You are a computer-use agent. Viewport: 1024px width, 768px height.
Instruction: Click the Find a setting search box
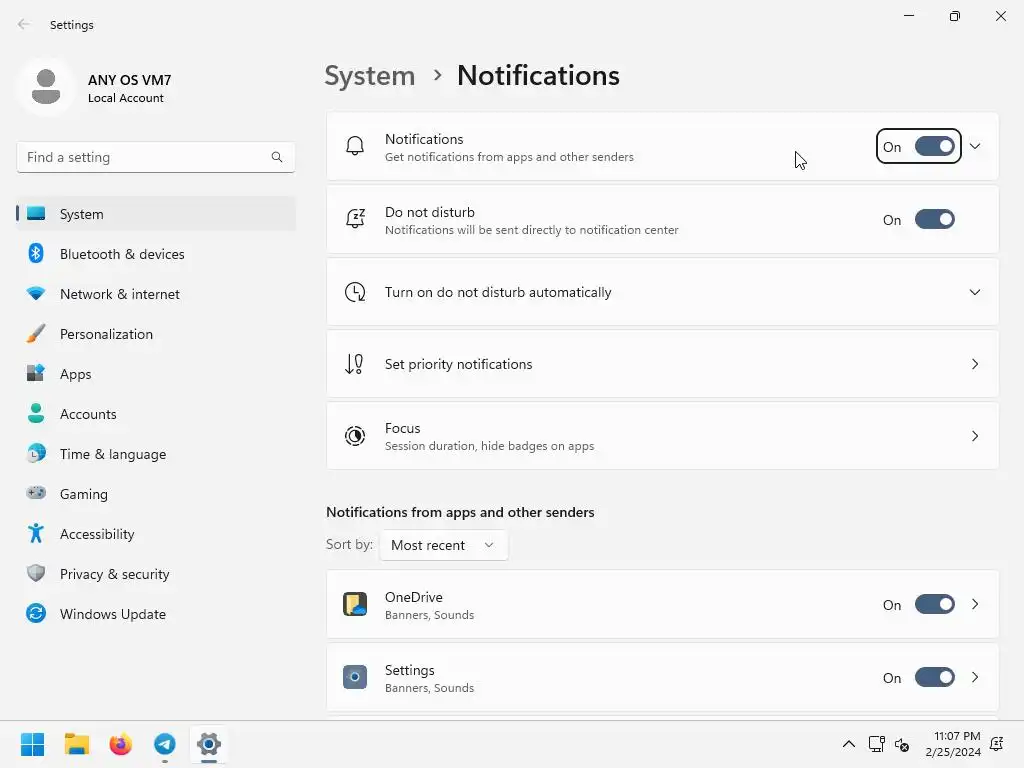coord(145,157)
